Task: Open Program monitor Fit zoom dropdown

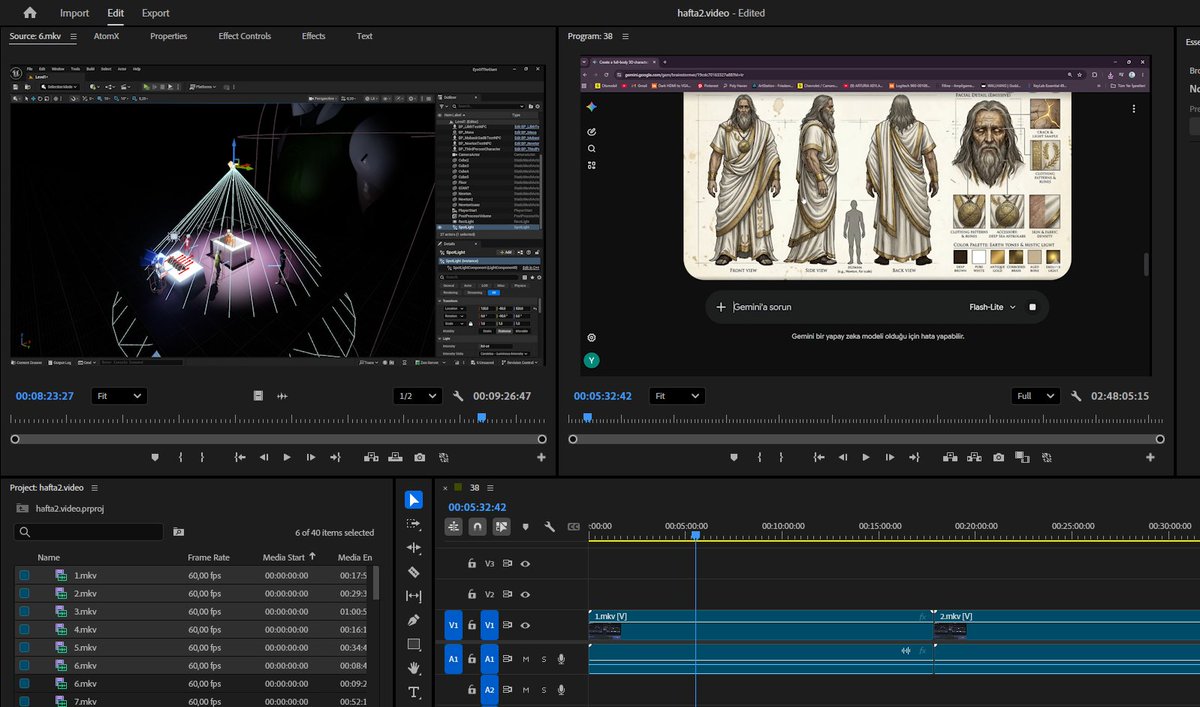Action: pos(677,396)
